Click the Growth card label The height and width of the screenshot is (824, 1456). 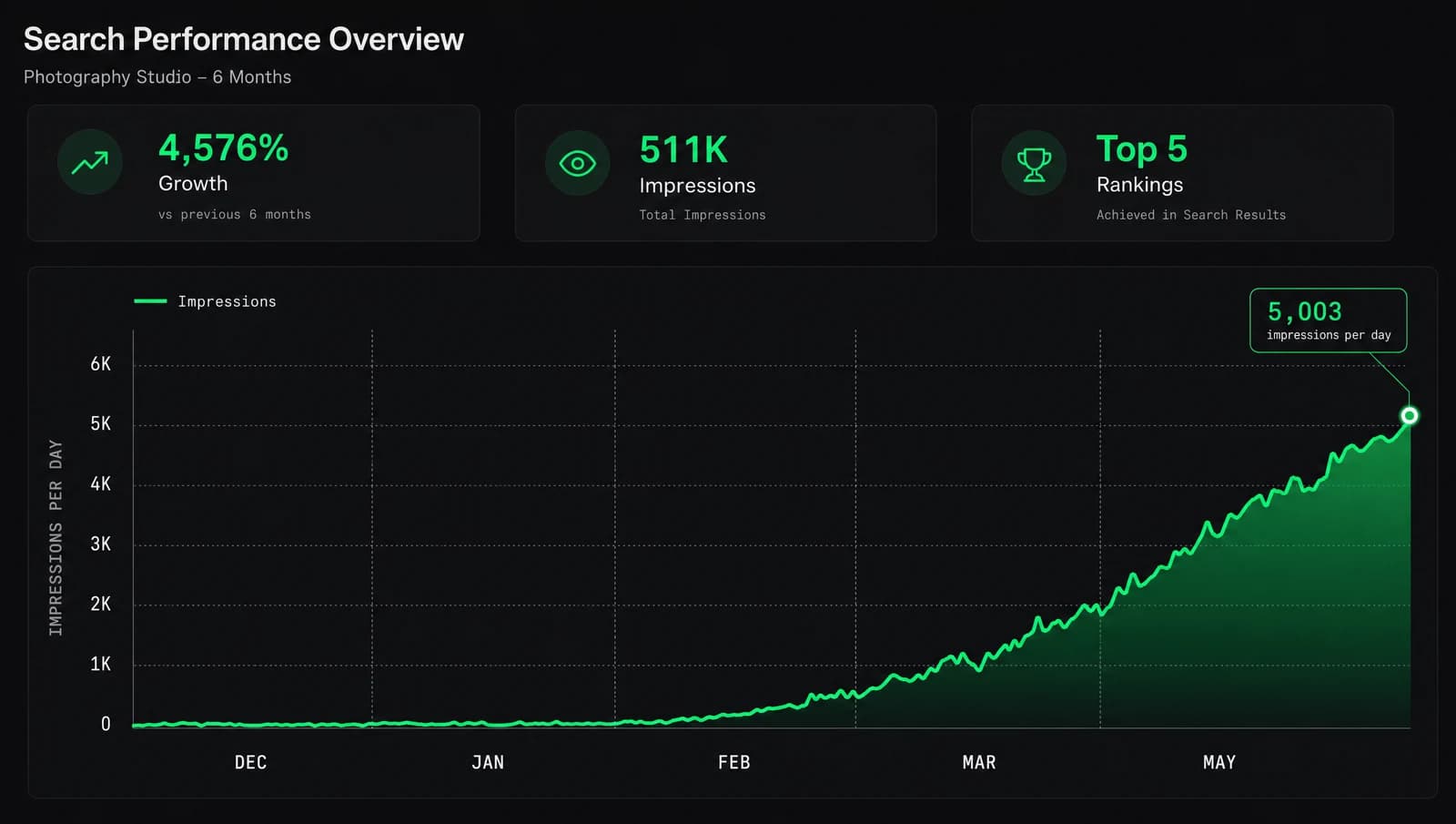193,184
